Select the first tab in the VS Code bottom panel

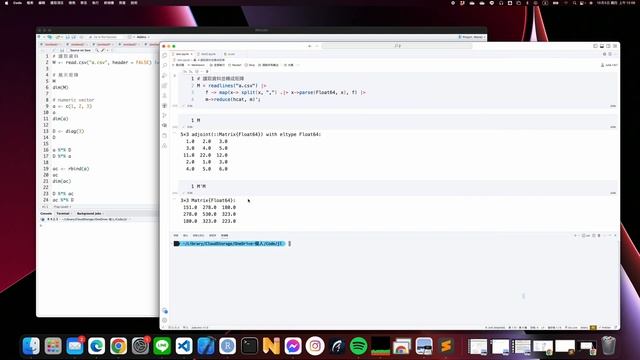pyautogui.click(x=176, y=236)
